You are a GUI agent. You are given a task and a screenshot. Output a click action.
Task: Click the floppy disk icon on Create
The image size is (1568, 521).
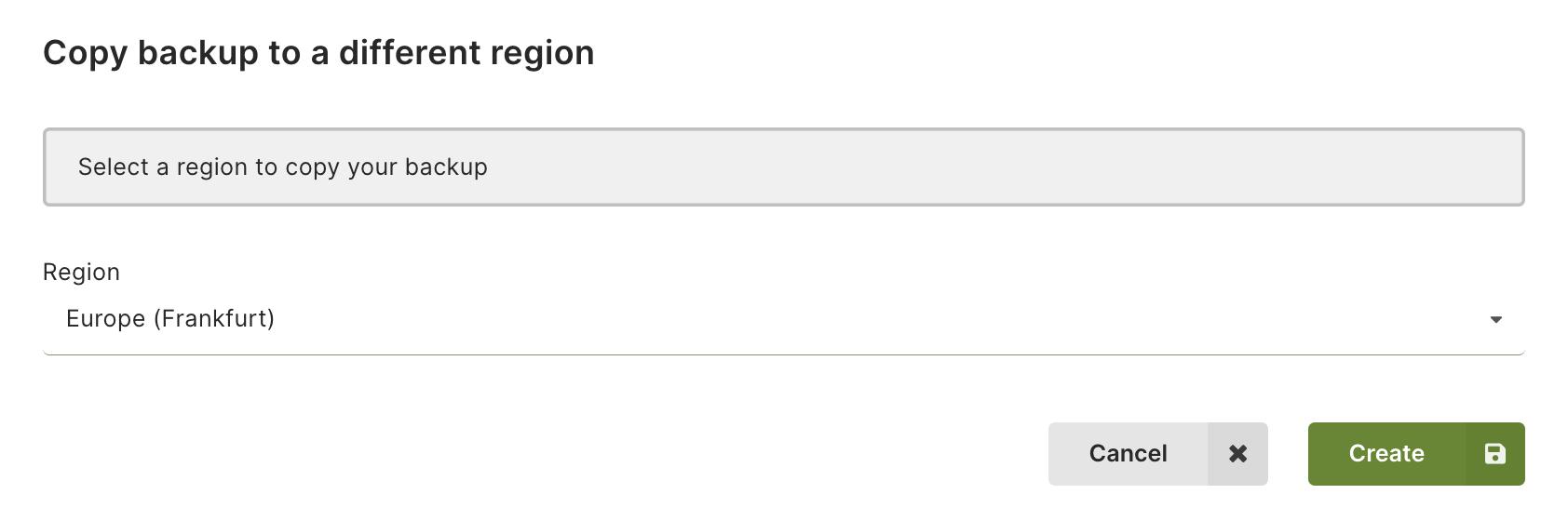point(1494,454)
